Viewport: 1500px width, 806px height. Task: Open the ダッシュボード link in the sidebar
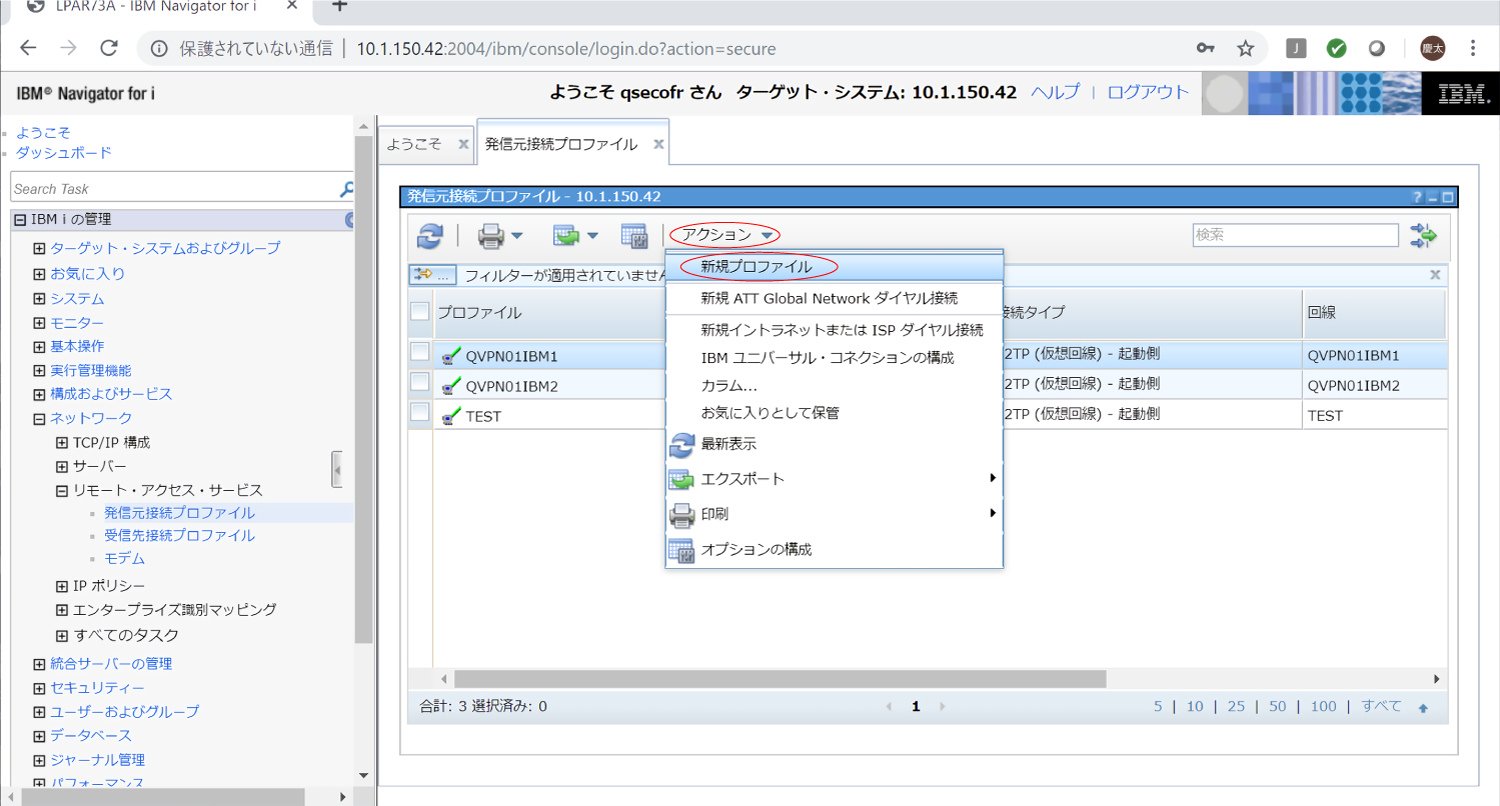64,152
